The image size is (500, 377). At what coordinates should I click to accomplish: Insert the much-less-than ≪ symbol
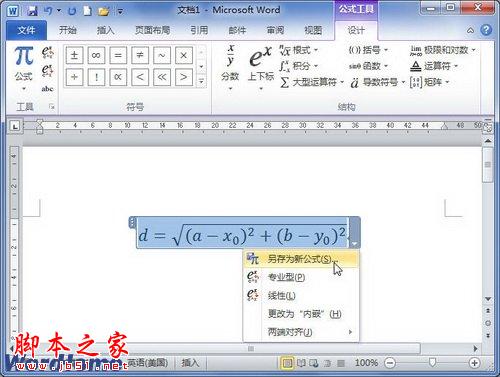162,77
